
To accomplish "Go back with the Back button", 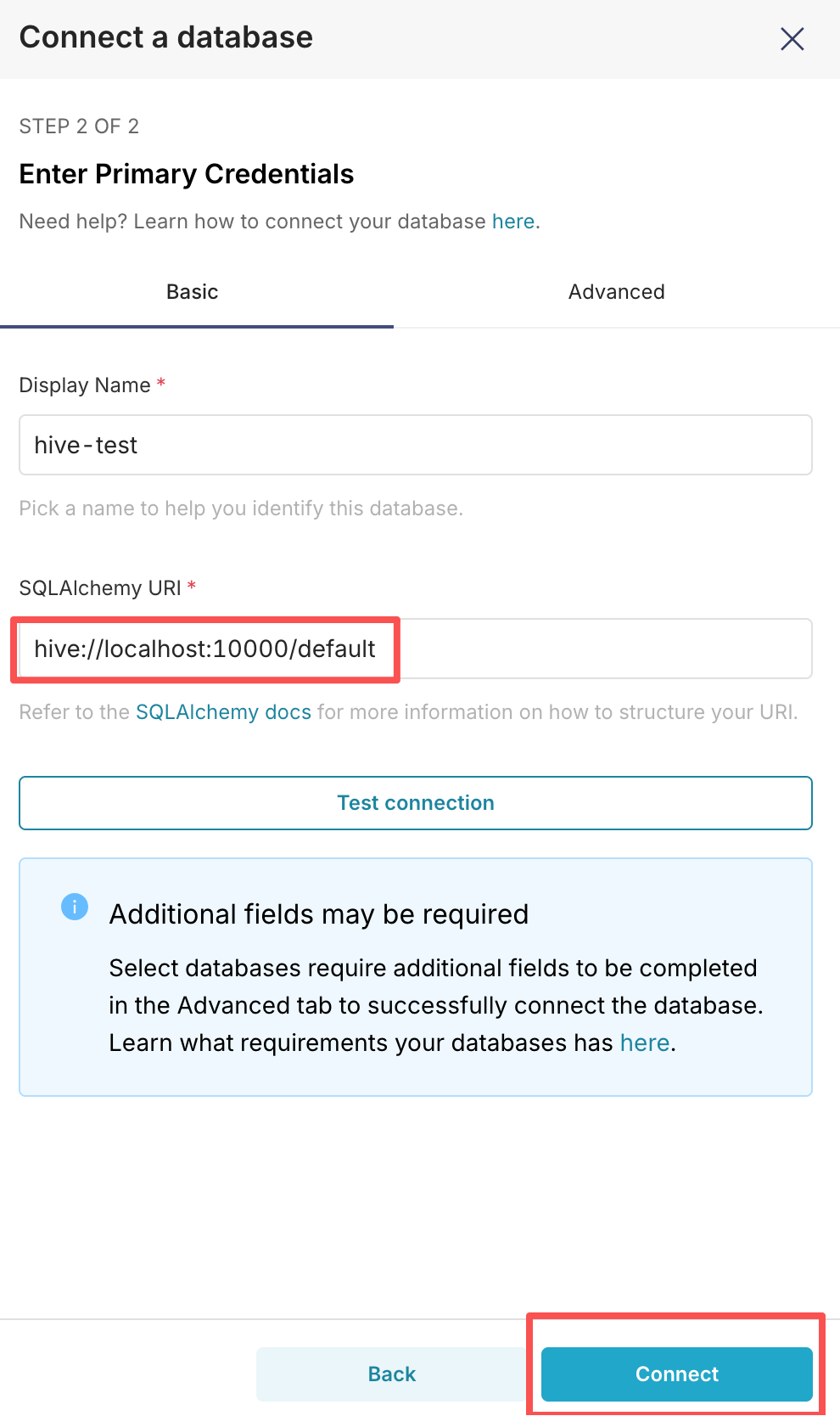I will (x=392, y=1374).
